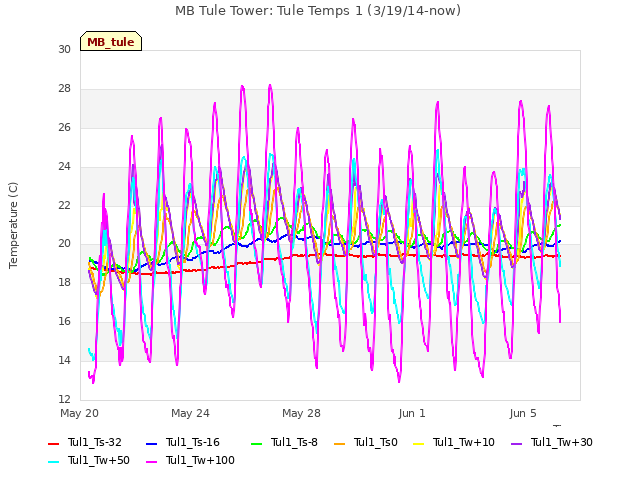Image resolution: width=640 pixels, height=480 pixels.
Task: Click the magenta Tul1_Tw+100 legend swatch
Action: pyautogui.click(x=151, y=462)
